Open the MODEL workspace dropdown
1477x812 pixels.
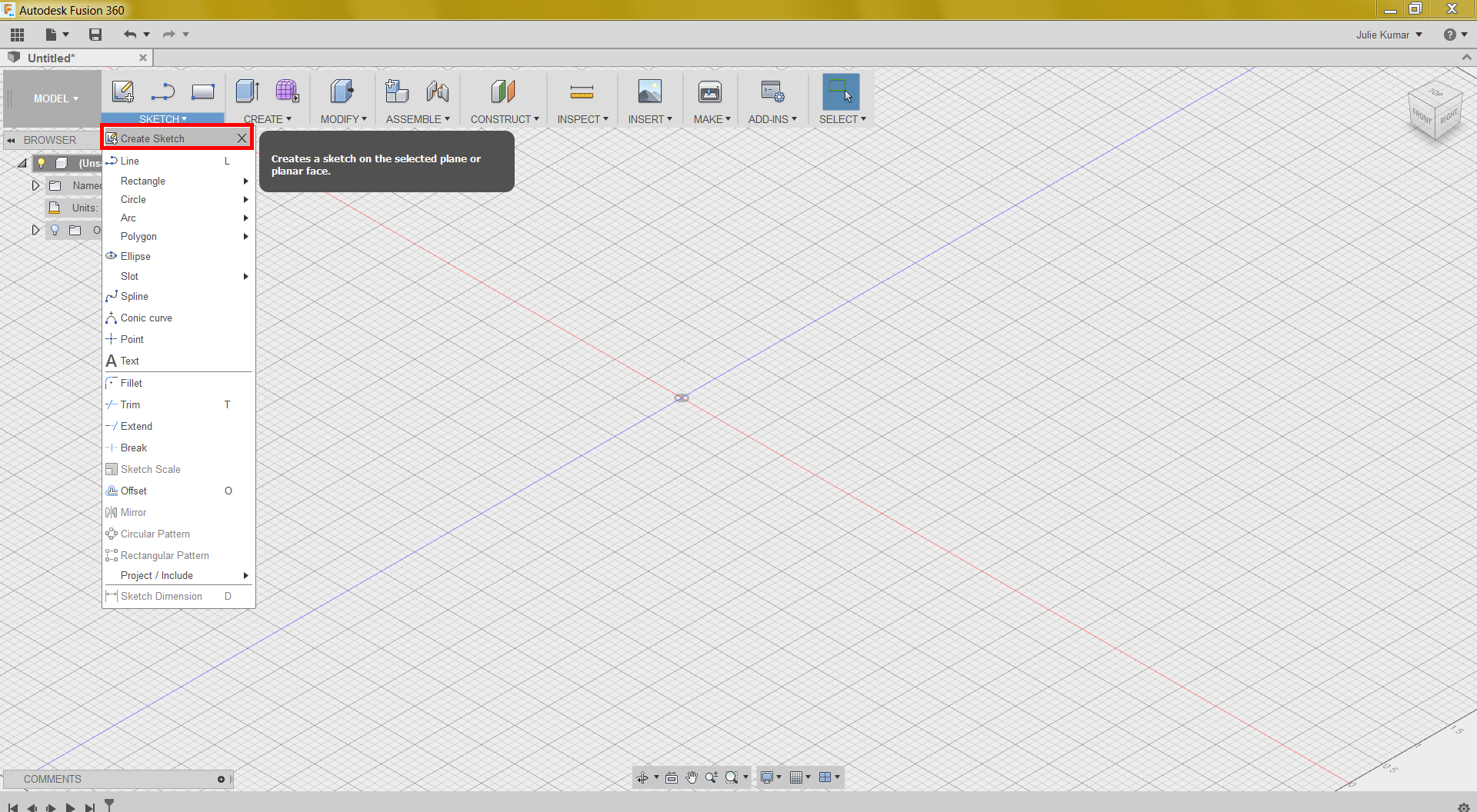coord(55,98)
